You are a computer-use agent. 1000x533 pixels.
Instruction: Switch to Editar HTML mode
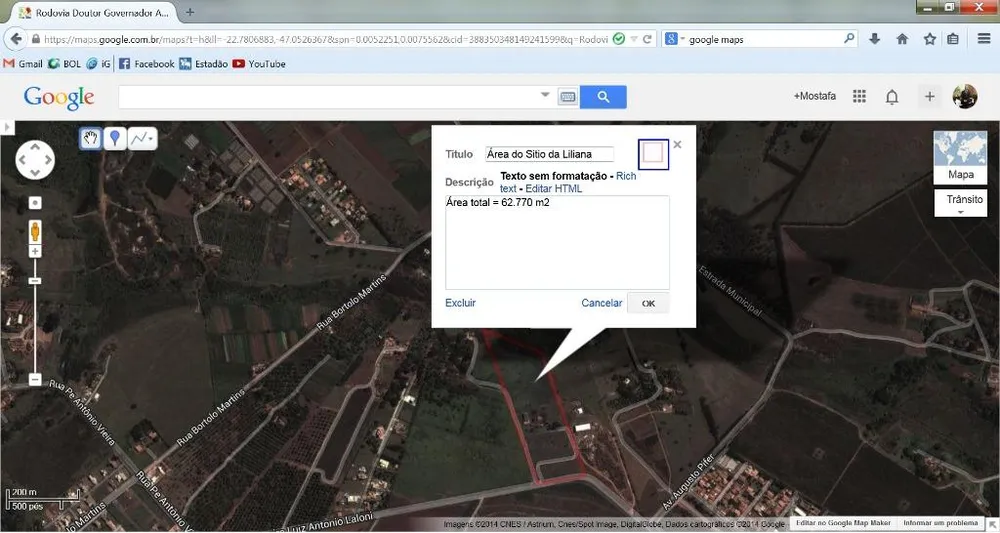tap(554, 189)
